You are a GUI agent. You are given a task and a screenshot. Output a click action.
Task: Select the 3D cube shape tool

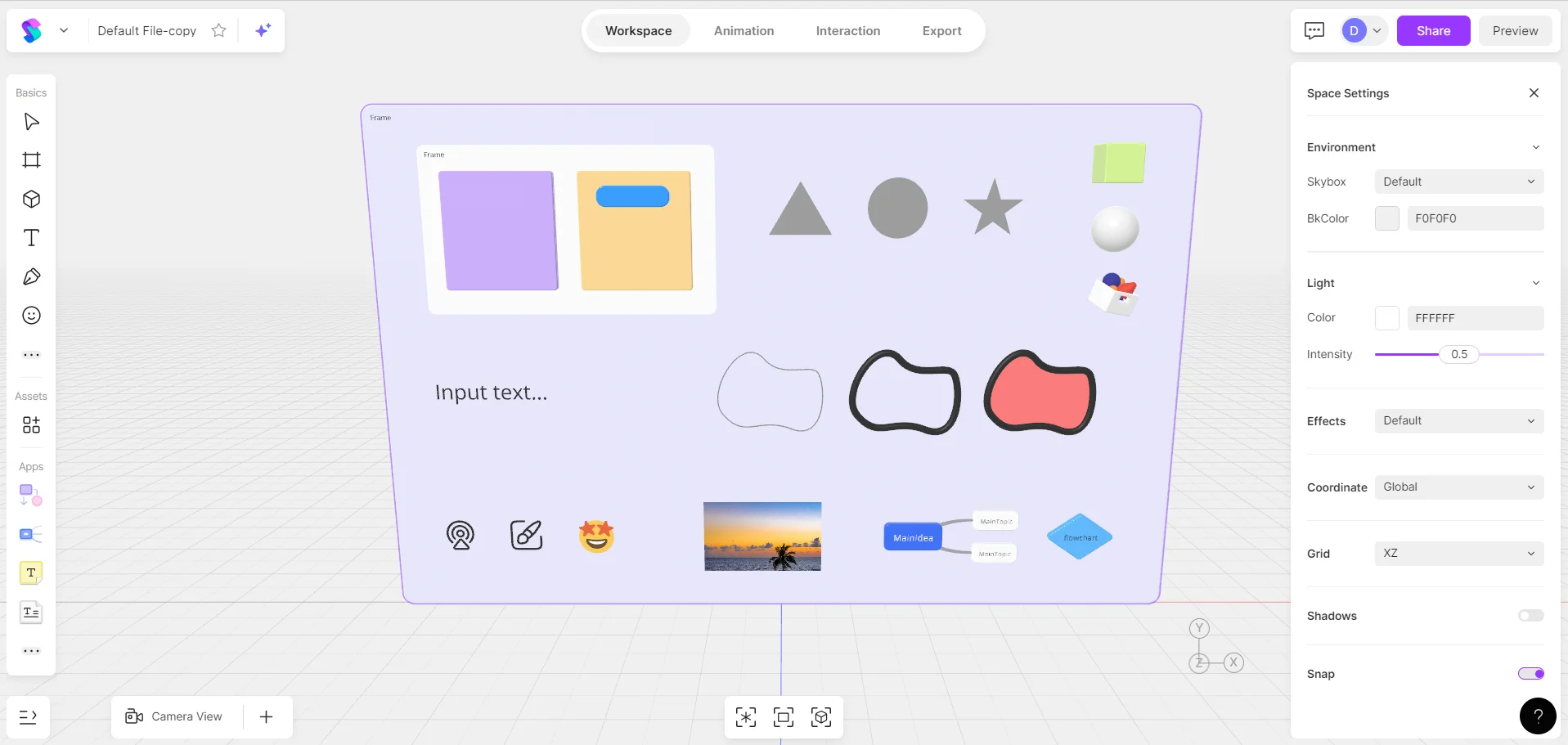[x=31, y=199]
